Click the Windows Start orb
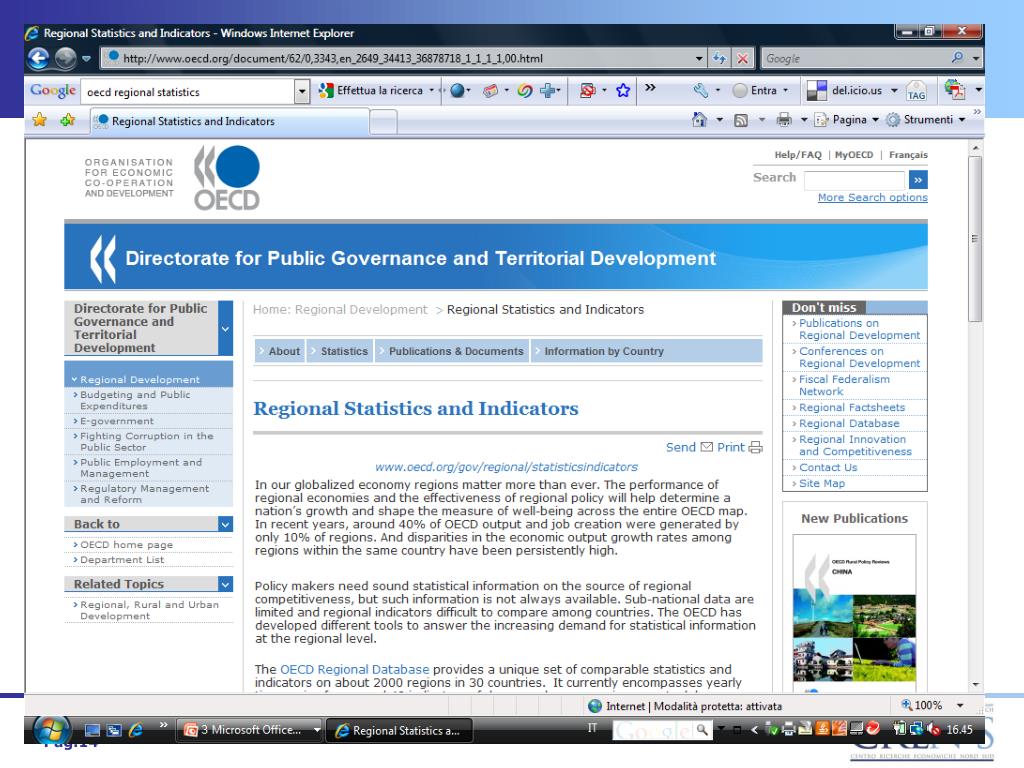Screen dimensions: 1024x768 pos(52,730)
